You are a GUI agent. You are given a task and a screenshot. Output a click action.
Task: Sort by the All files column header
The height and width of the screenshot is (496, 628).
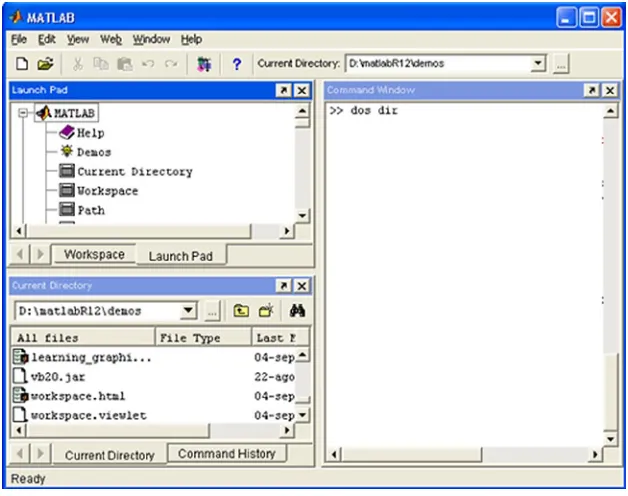pyautogui.click(x=83, y=338)
